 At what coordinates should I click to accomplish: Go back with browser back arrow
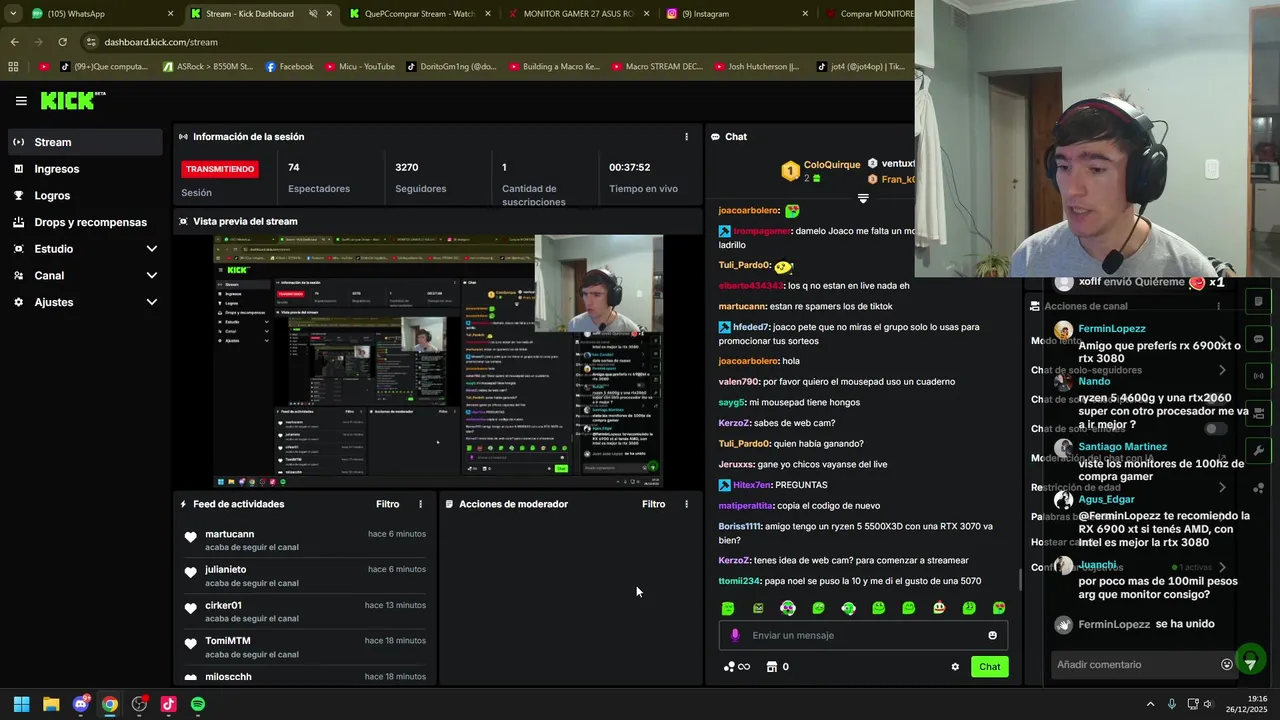click(x=14, y=42)
